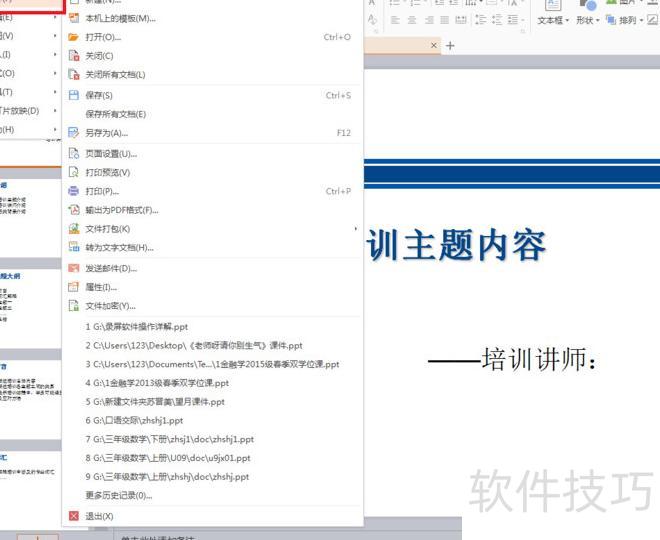Screen dimensions: 660x540
Task: Click the 页面设置(U) page setup icon
Action: (74, 154)
